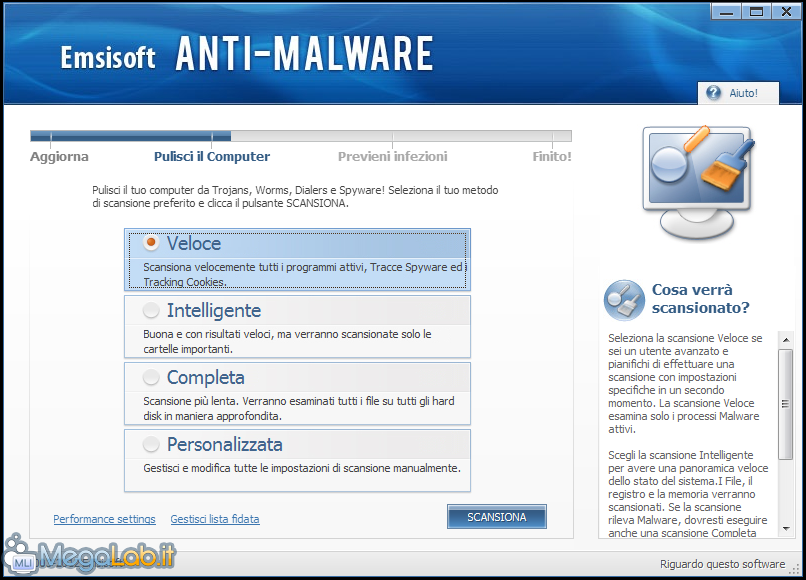
Task: Minimize the Emsisoft window
Action: 726,11
